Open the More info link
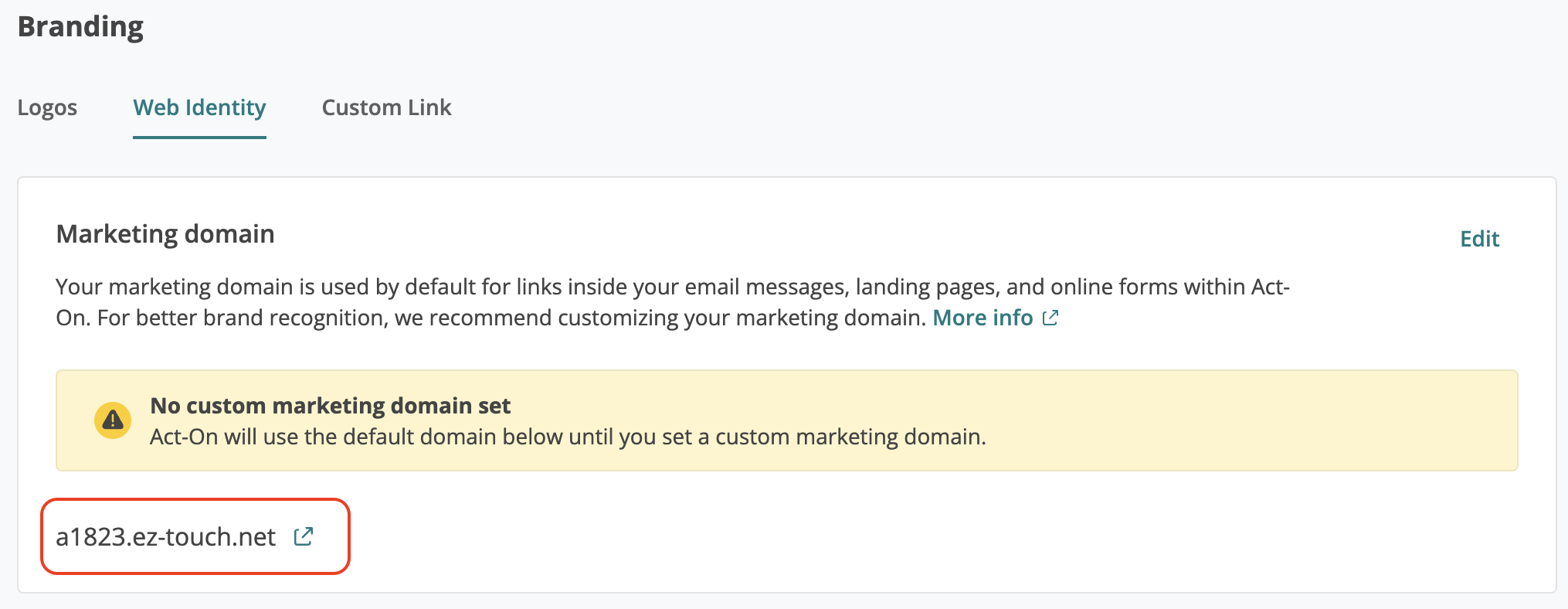 point(983,318)
